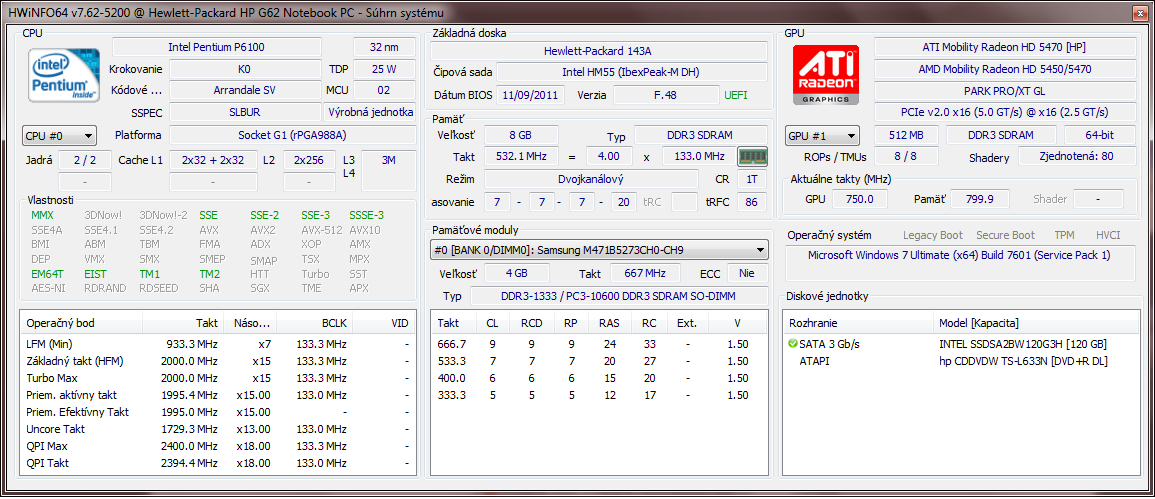Select the Turbo Max row
Viewport: 1155px width, 499px height.
point(217,378)
